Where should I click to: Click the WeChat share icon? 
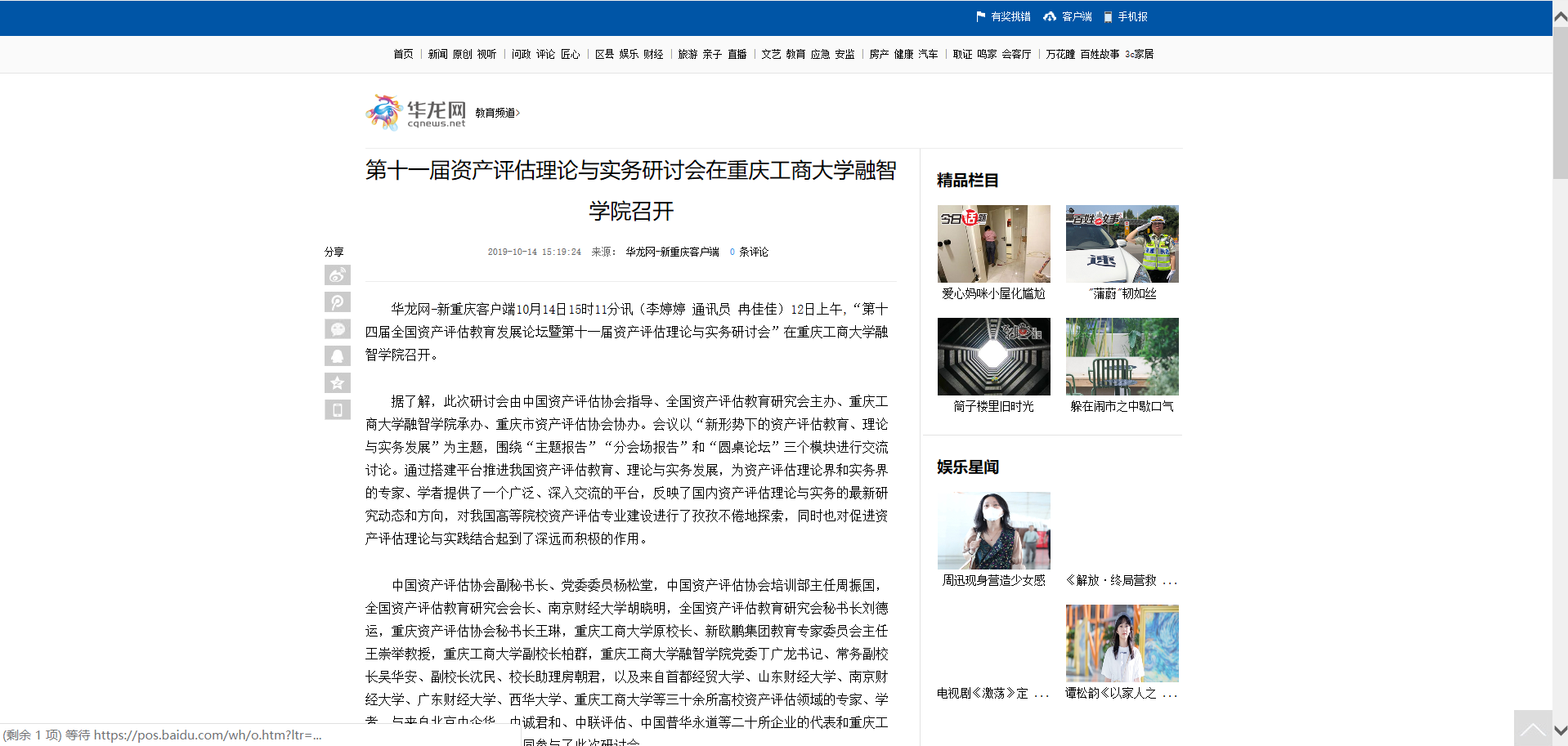coord(337,329)
